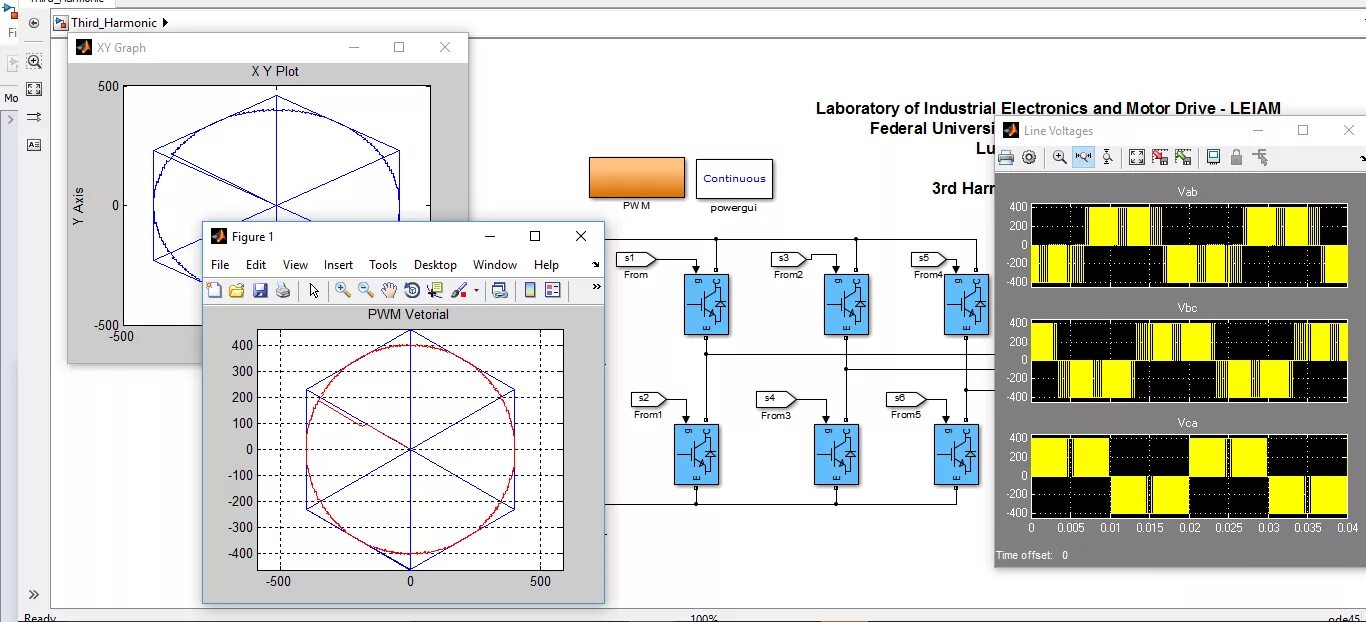1366x622 pixels.
Task: Open View menu in Figure 1
Action: coord(295,265)
